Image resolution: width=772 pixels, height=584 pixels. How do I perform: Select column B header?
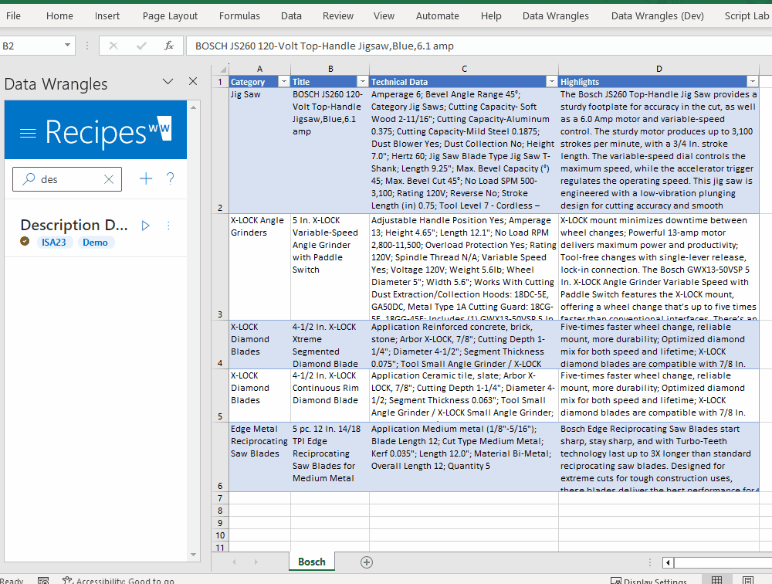[330, 69]
